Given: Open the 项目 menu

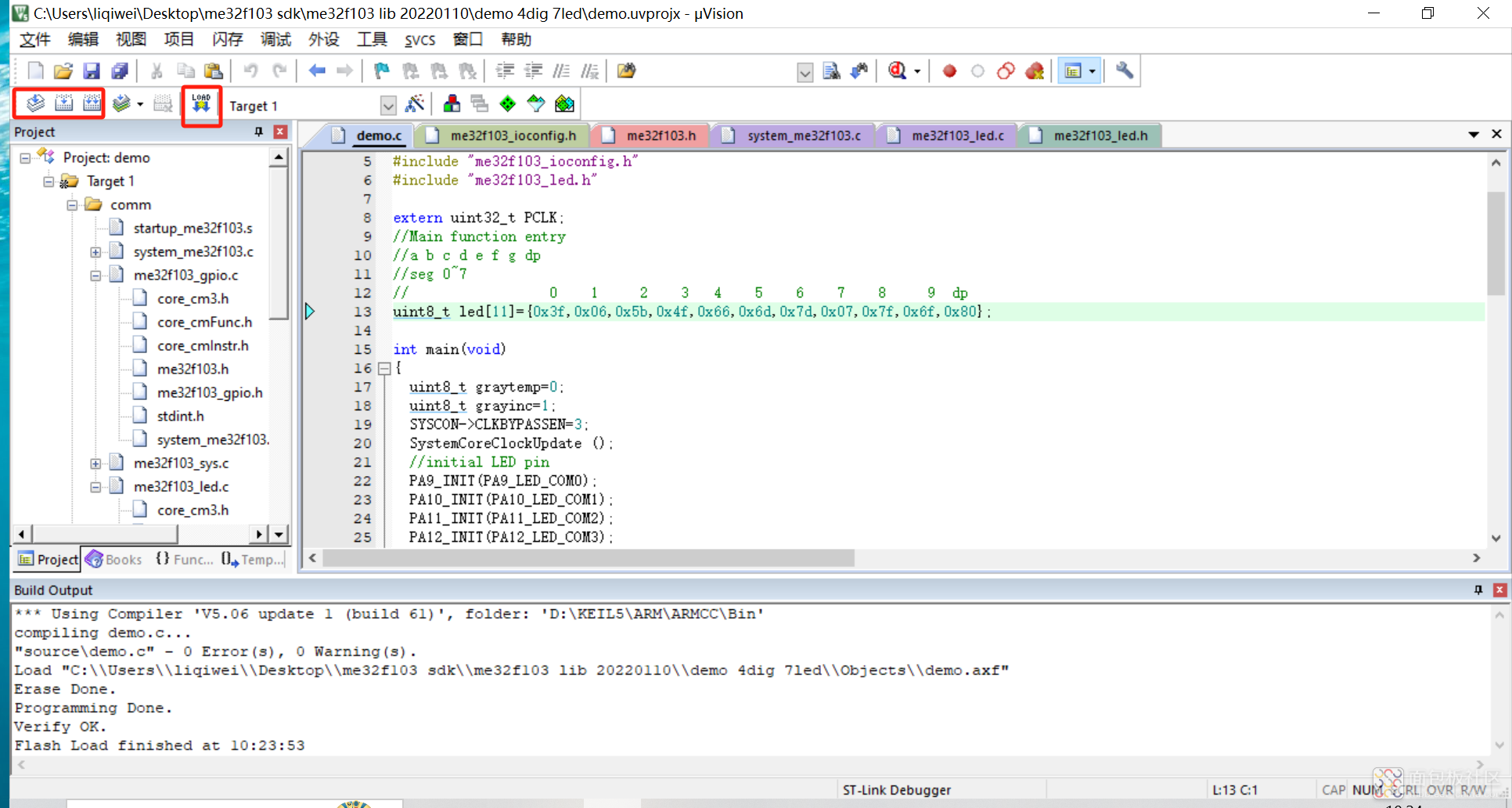Looking at the screenshot, I should tap(179, 40).
